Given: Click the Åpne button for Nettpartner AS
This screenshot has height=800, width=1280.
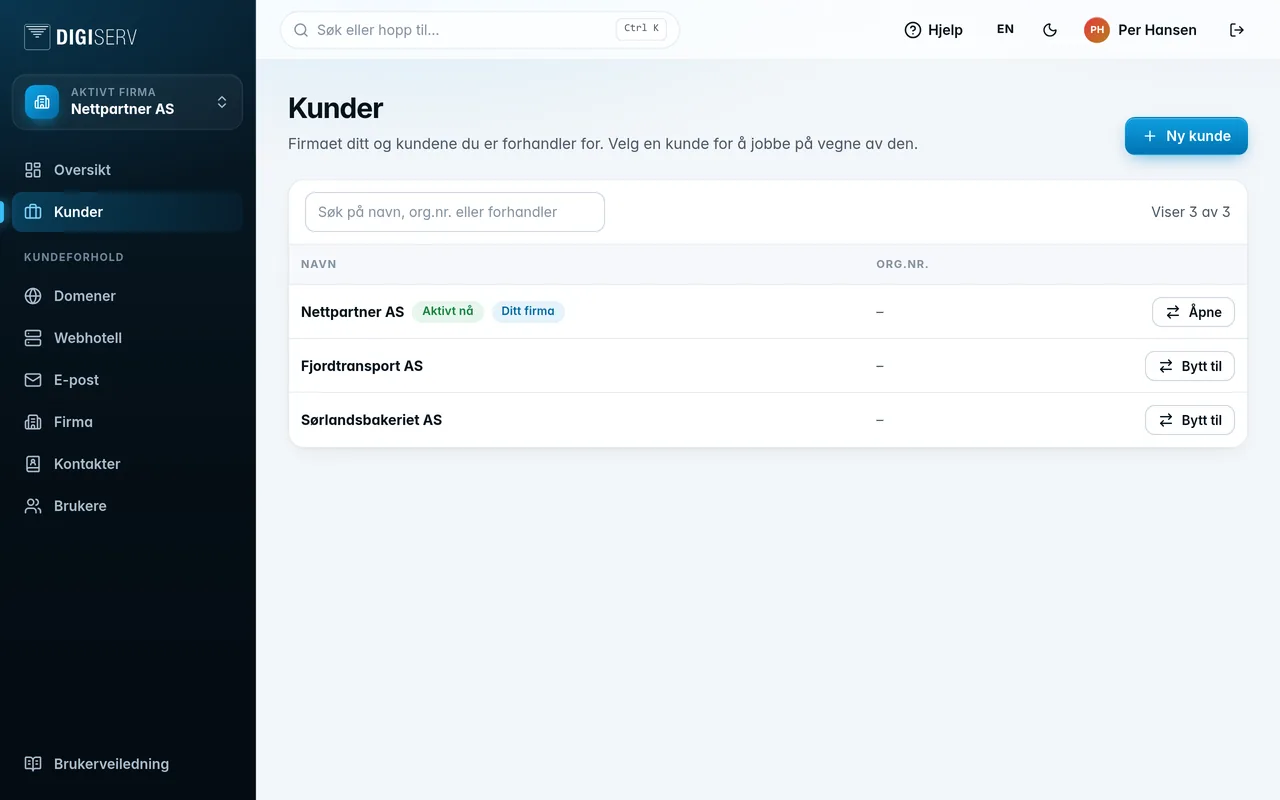Looking at the screenshot, I should tap(1193, 312).
